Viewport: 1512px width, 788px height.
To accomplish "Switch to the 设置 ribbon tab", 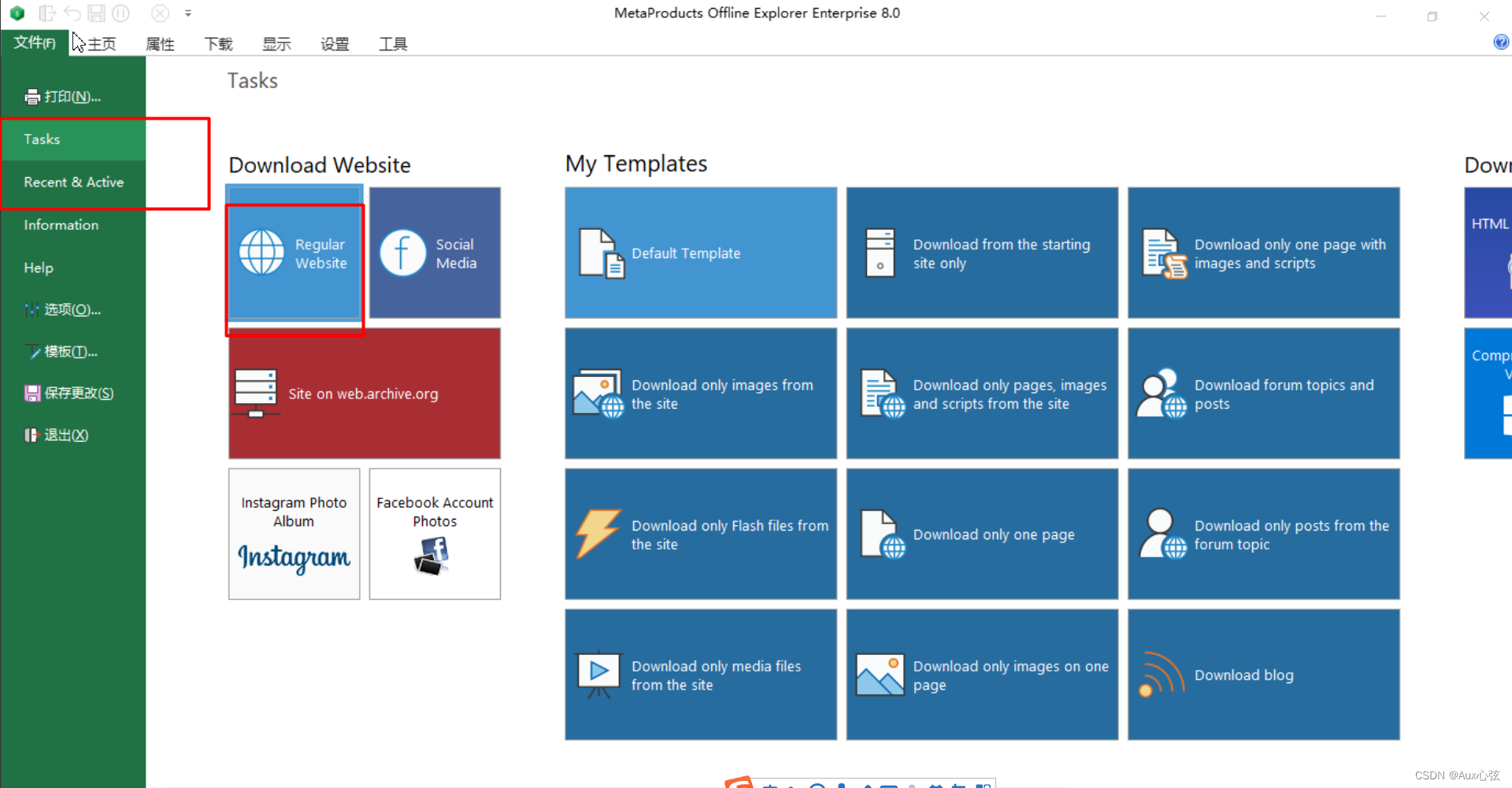I will coord(335,44).
